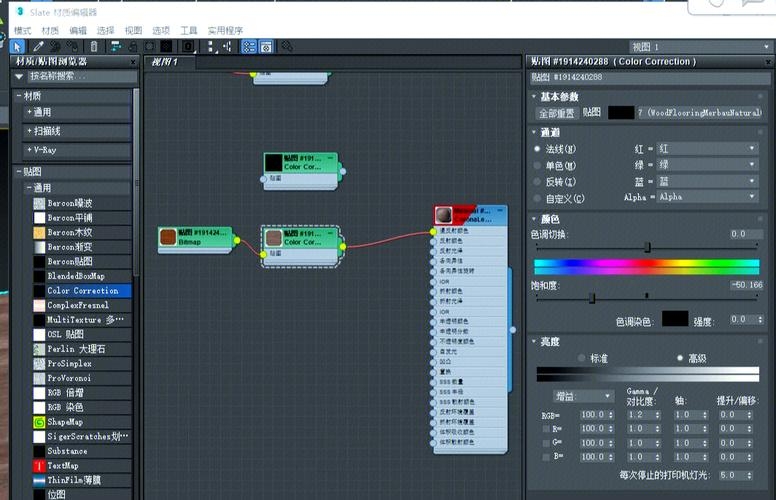Screen dimensions: 776x500
Task: Toggle the Material/Map Browser panel icon
Action: point(248,47)
